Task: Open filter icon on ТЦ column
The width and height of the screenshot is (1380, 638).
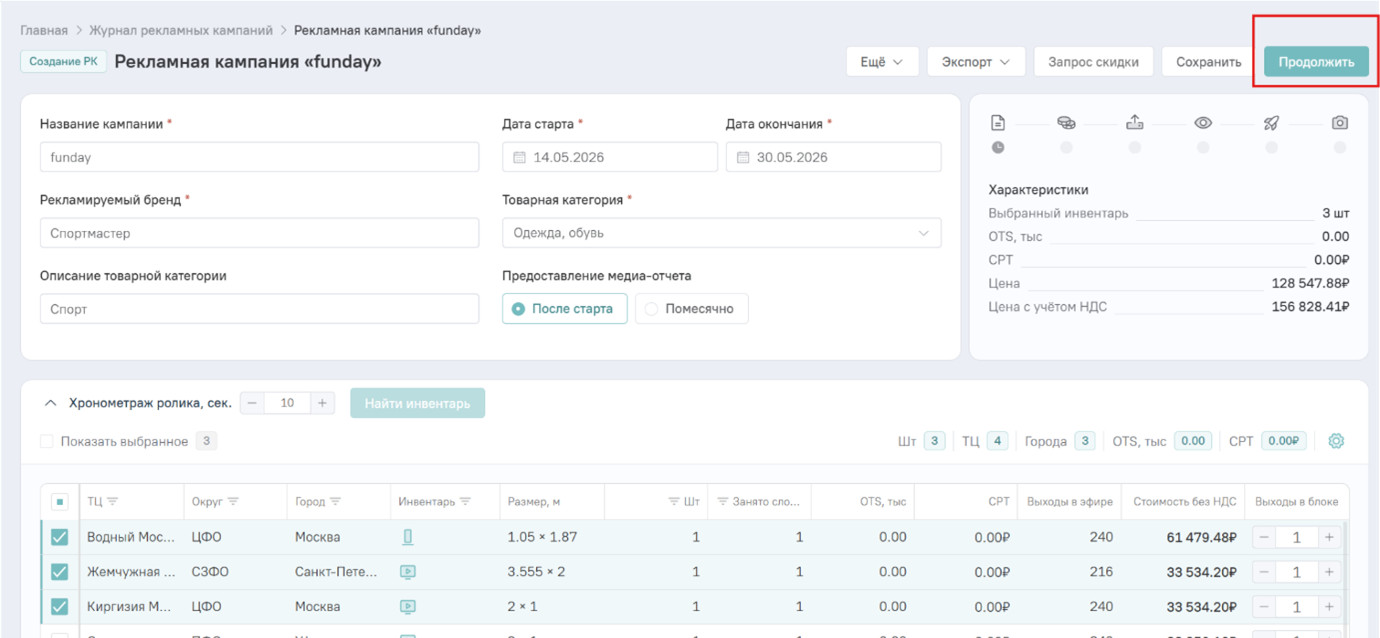Action: pos(113,501)
